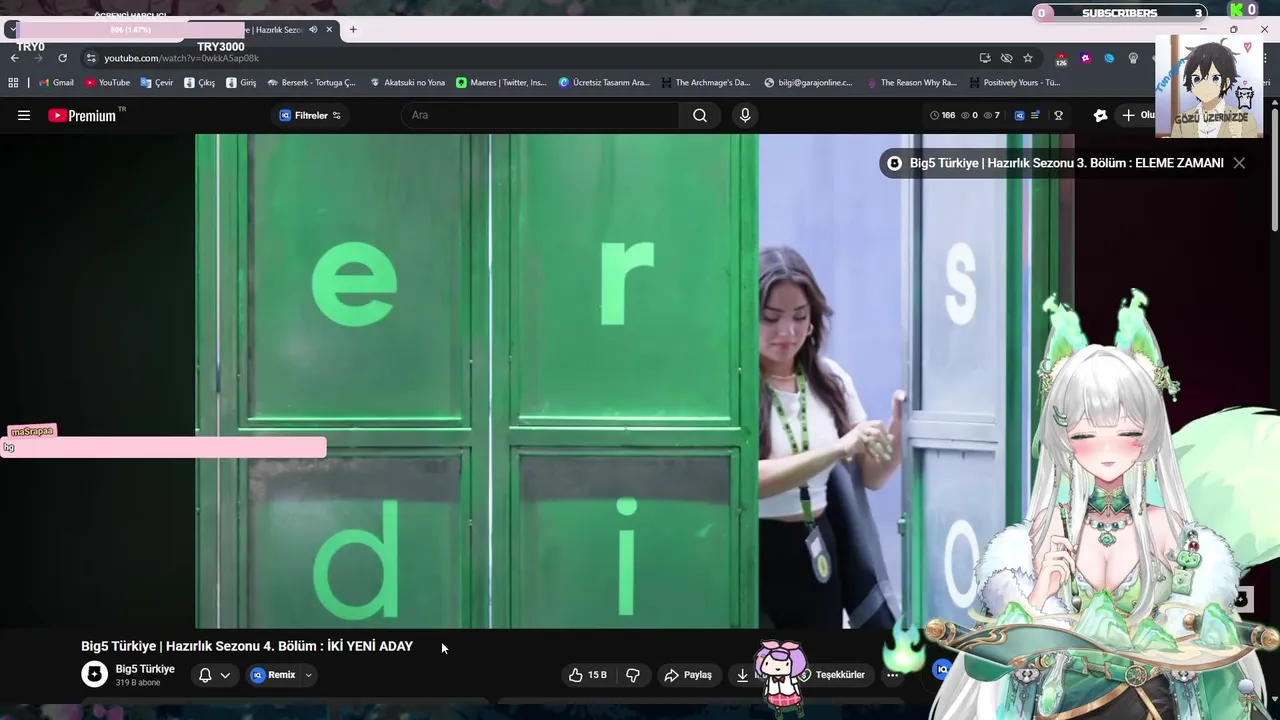Expand the notification options chevron
The height and width of the screenshot is (720, 1280).
tap(225, 675)
